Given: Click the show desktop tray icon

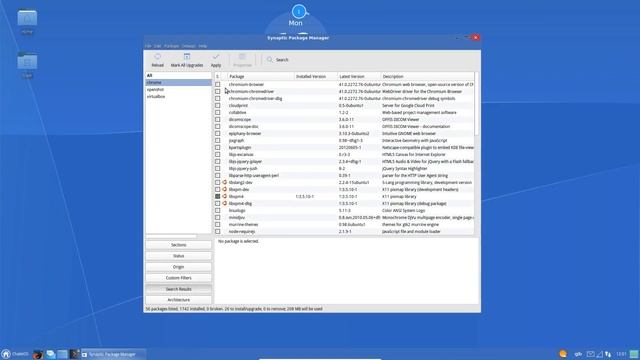Looking at the screenshot, I should click(x=634, y=354).
